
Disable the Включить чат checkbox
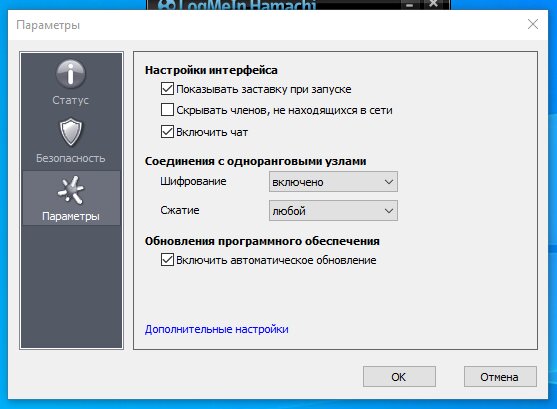pos(167,131)
